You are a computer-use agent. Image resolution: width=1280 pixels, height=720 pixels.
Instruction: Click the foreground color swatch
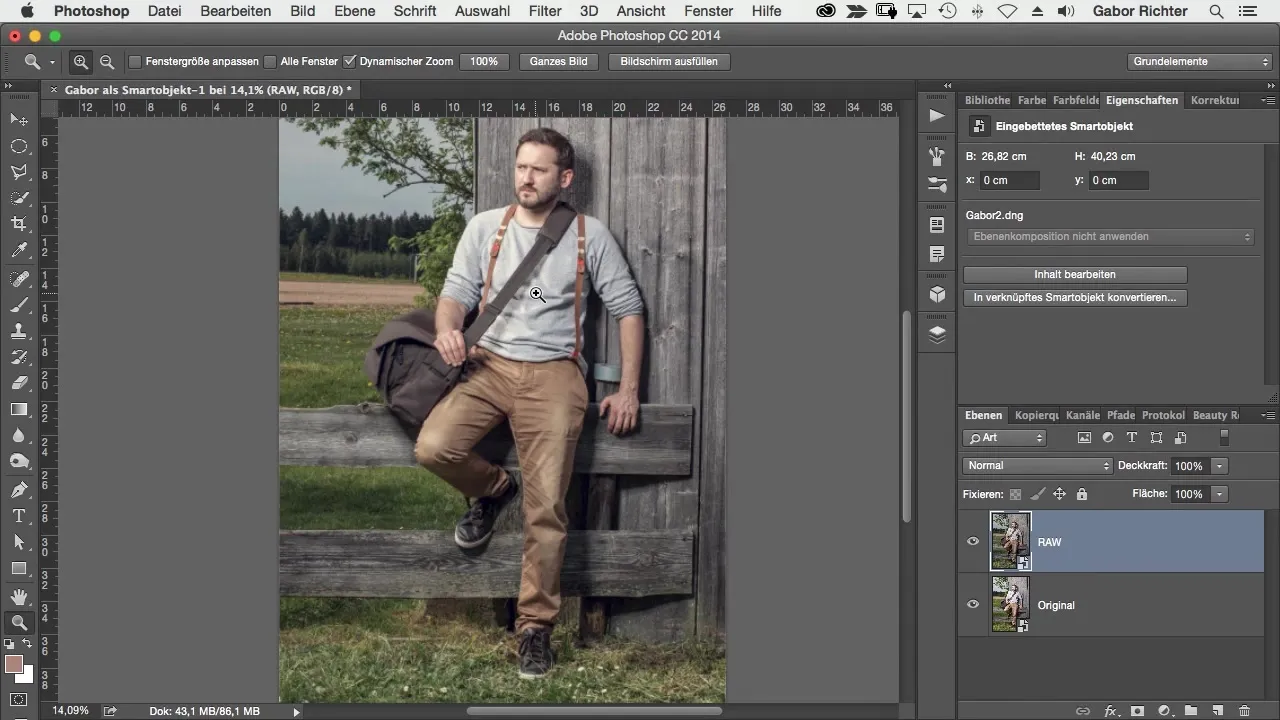[x=14, y=665]
